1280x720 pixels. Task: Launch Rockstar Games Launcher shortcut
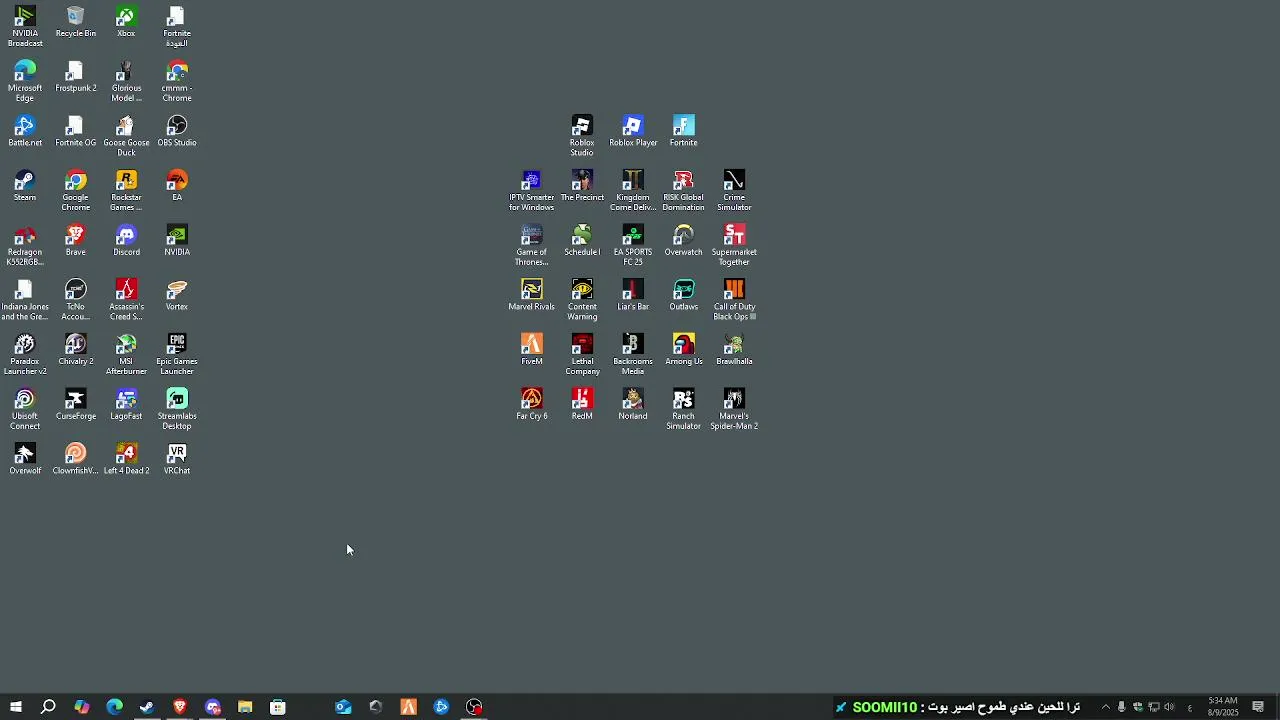point(126,191)
